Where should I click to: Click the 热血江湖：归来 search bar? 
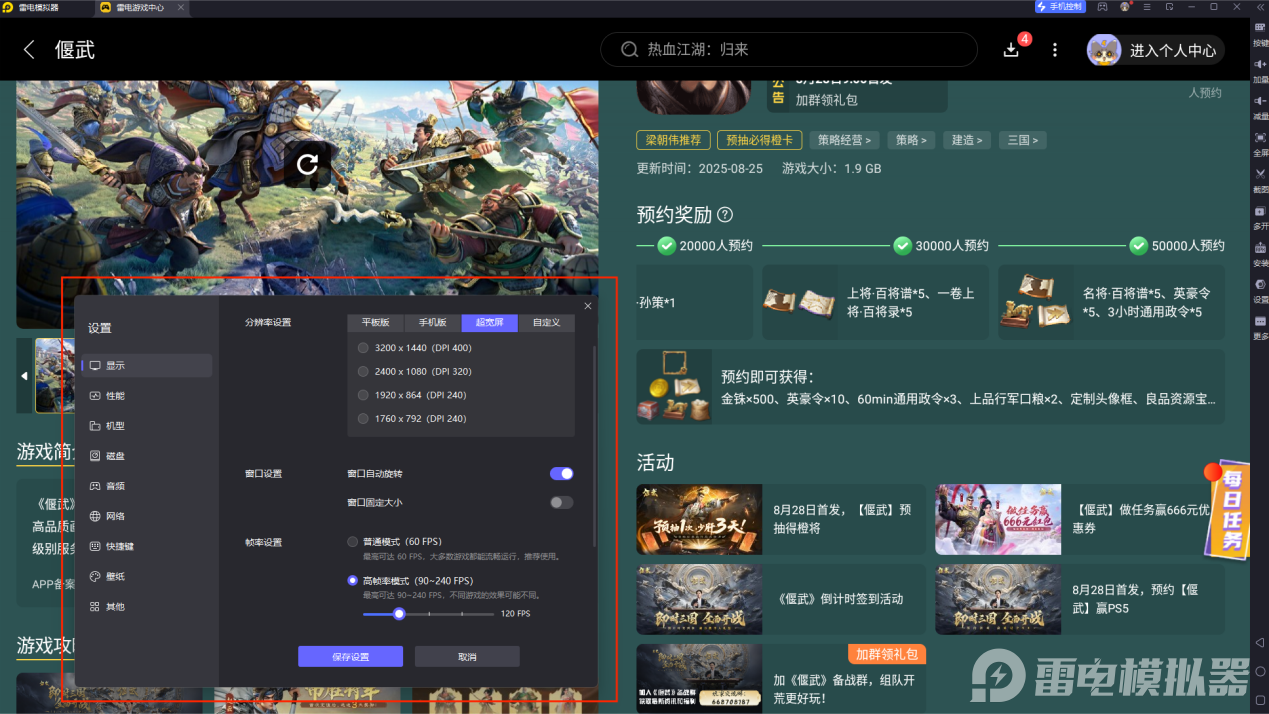788,48
